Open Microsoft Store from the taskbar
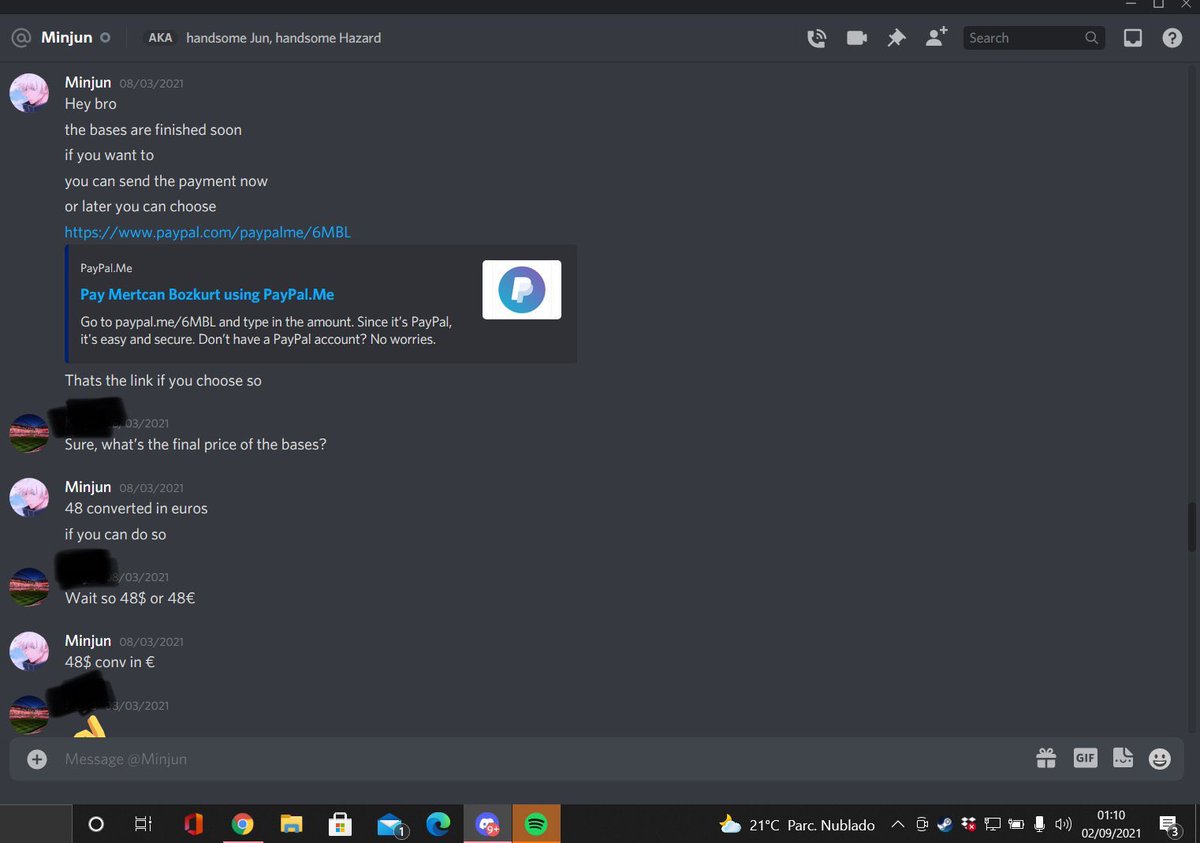This screenshot has width=1200, height=843. click(340, 825)
